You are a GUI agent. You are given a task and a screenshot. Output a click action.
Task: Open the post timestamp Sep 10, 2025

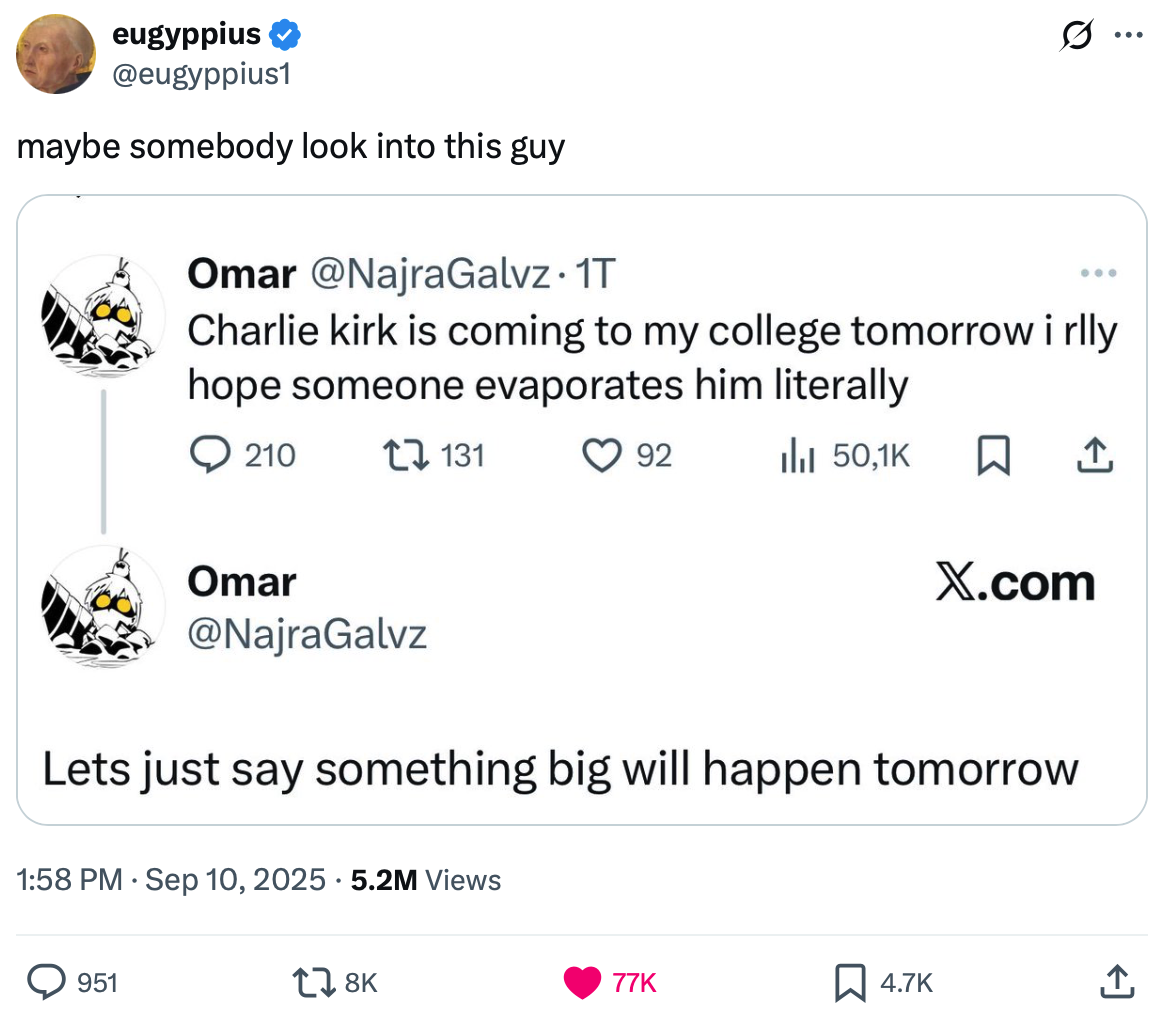point(235,880)
